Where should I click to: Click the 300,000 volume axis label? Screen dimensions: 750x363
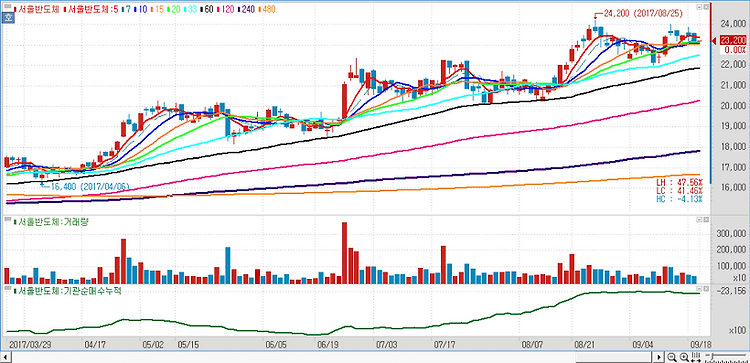[x=731, y=233]
